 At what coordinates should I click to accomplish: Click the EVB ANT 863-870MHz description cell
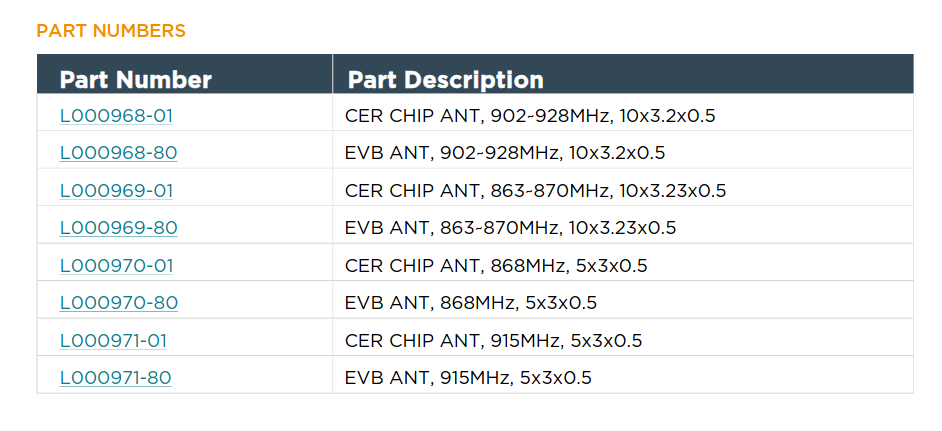pos(510,228)
